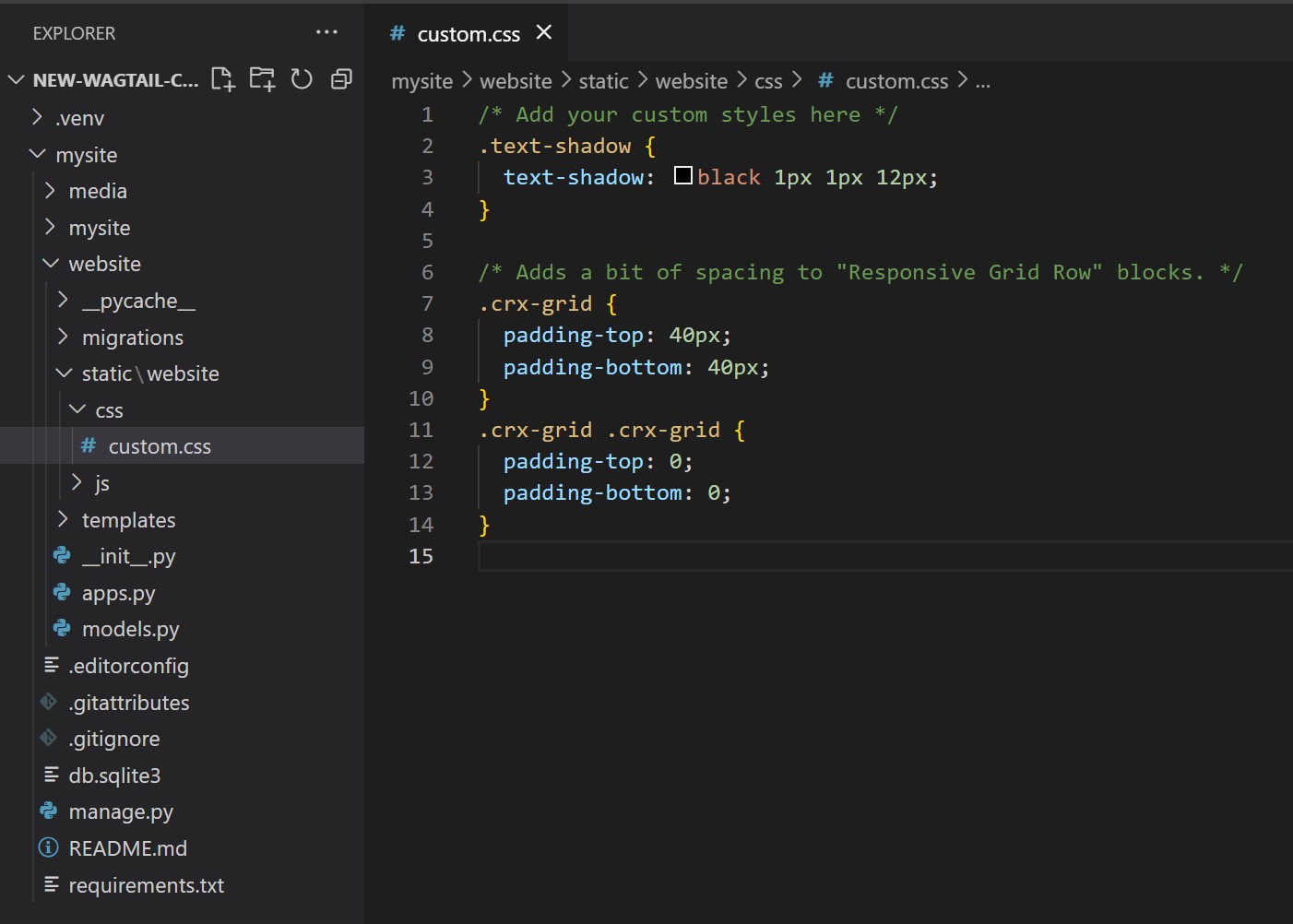This screenshot has height=924, width=1293.
Task: Click the empty line 15 in editor
Action: pos(830,556)
